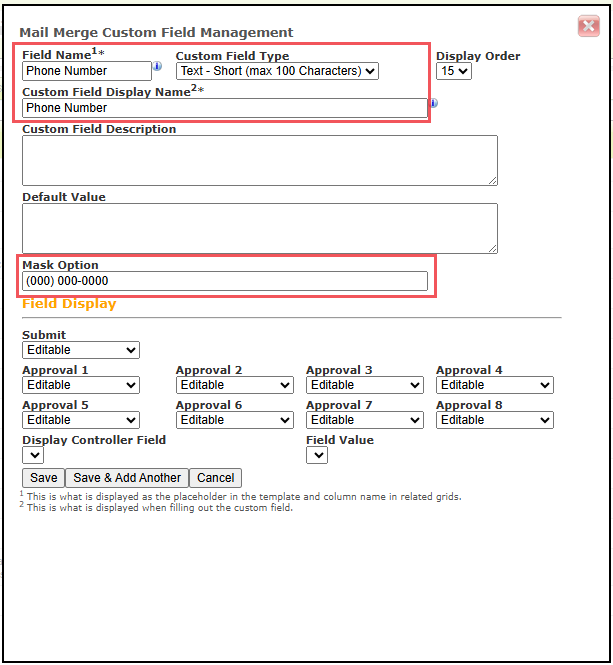Click into Custom Field Description textarea
This screenshot has height=665, width=613.
coord(260,160)
